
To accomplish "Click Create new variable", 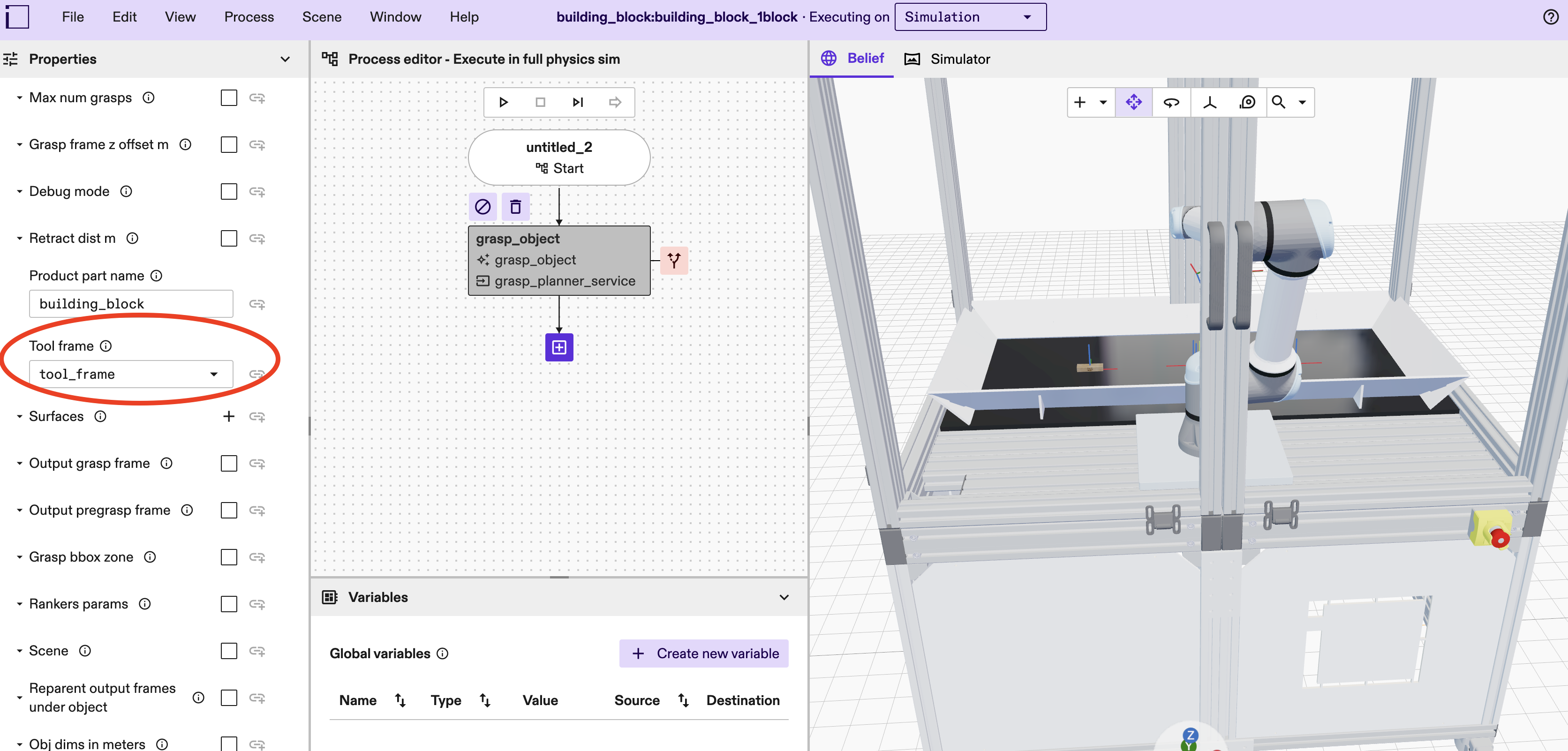I will click(x=704, y=653).
